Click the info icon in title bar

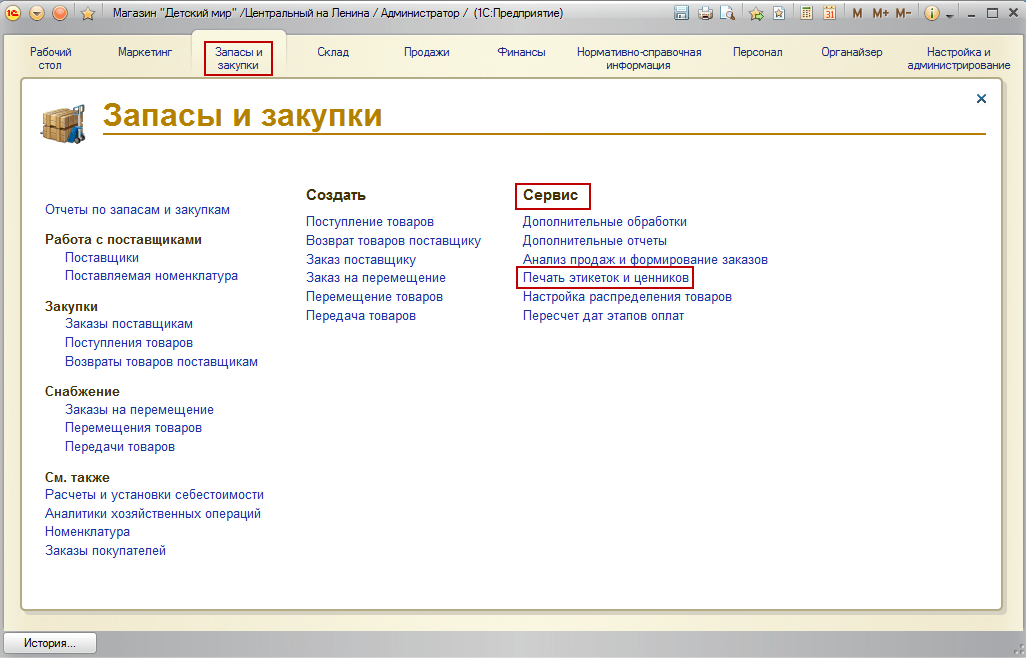pos(932,13)
